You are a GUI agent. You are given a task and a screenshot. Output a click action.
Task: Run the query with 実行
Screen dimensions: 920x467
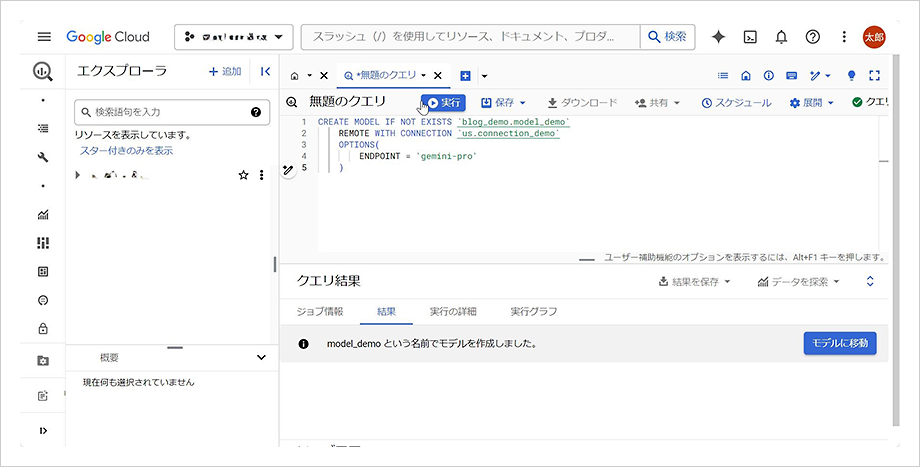444,103
